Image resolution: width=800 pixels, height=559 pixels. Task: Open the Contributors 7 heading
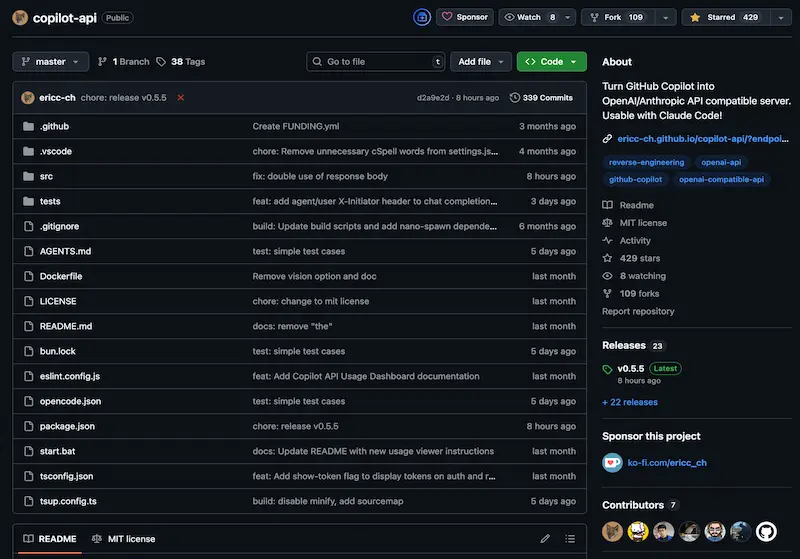click(640, 505)
